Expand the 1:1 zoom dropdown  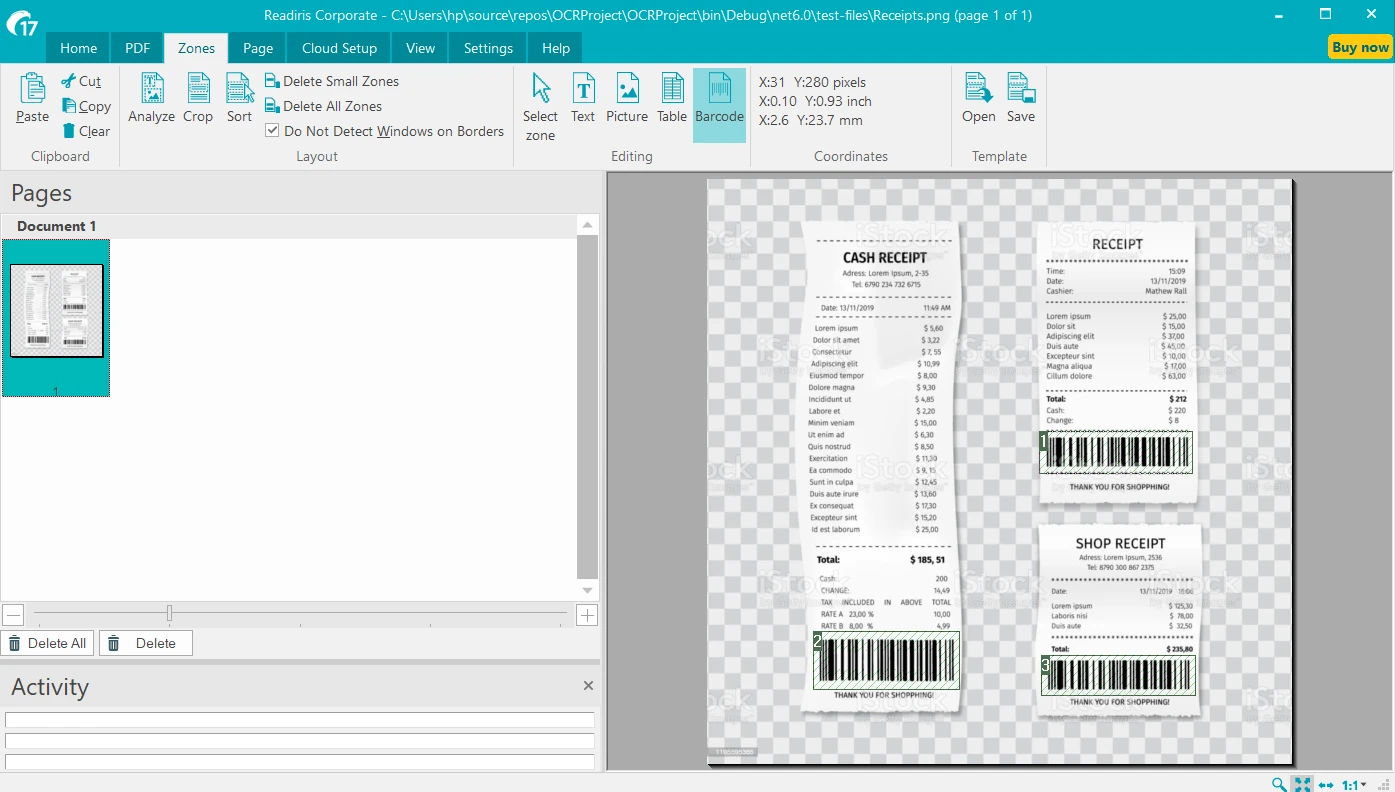point(1364,785)
